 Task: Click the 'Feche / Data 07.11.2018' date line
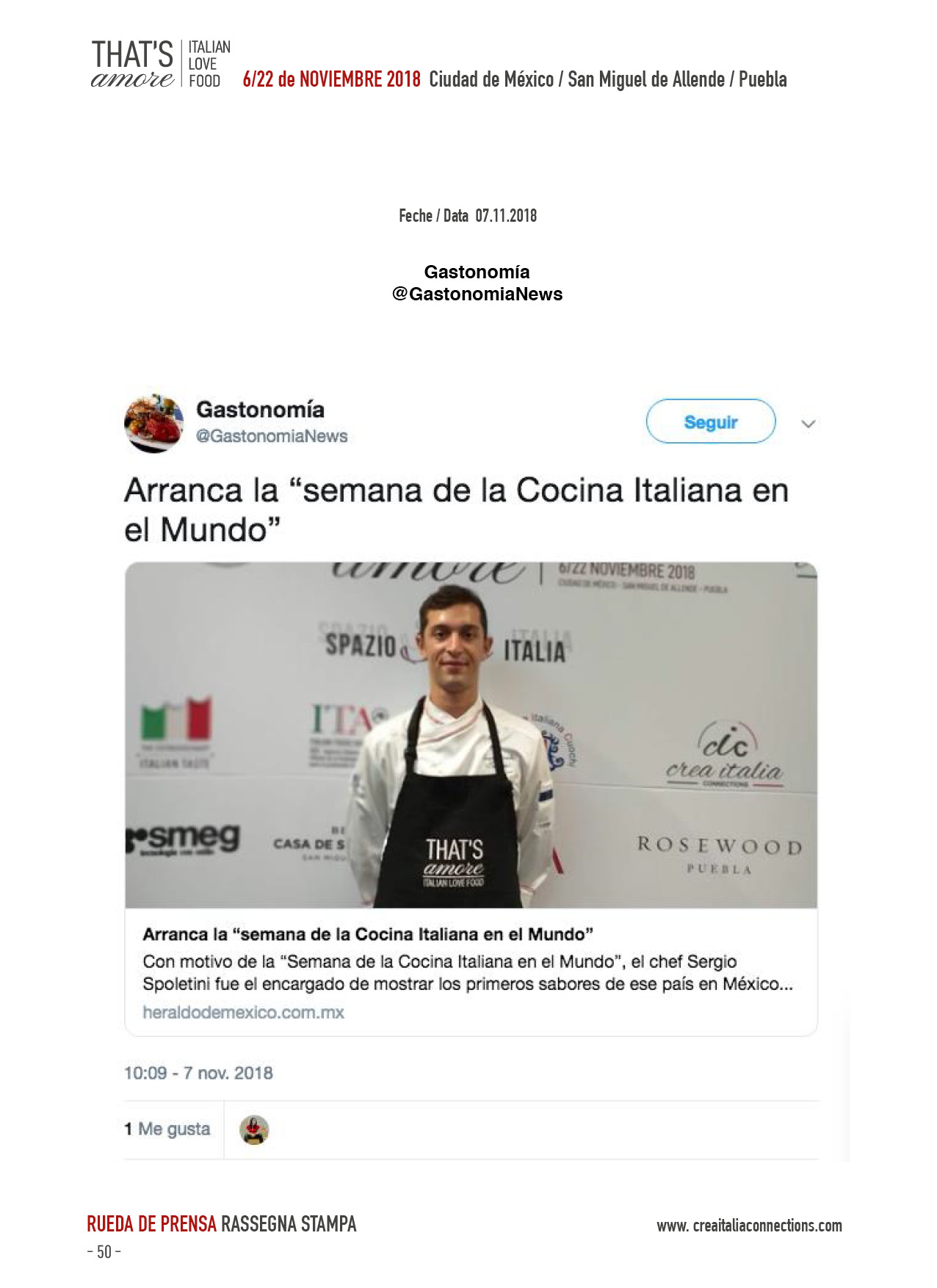[x=468, y=216]
